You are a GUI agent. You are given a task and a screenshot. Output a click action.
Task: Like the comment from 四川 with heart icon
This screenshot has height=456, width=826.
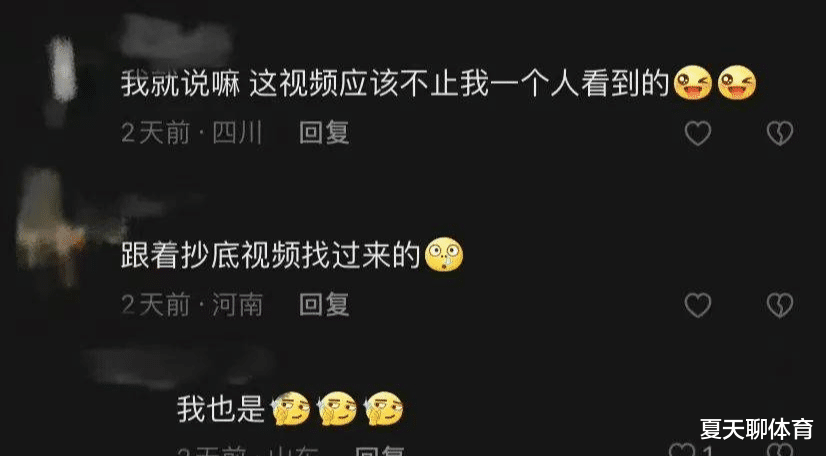[697, 133]
